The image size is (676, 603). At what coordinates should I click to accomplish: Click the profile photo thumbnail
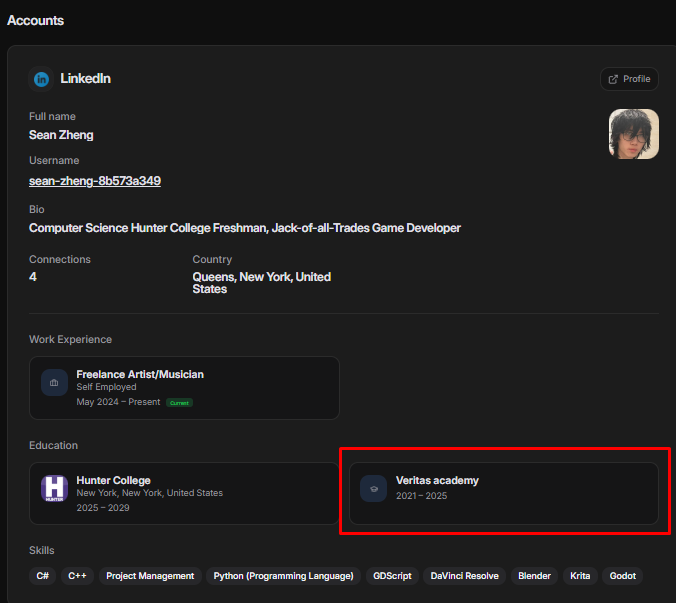(x=633, y=134)
